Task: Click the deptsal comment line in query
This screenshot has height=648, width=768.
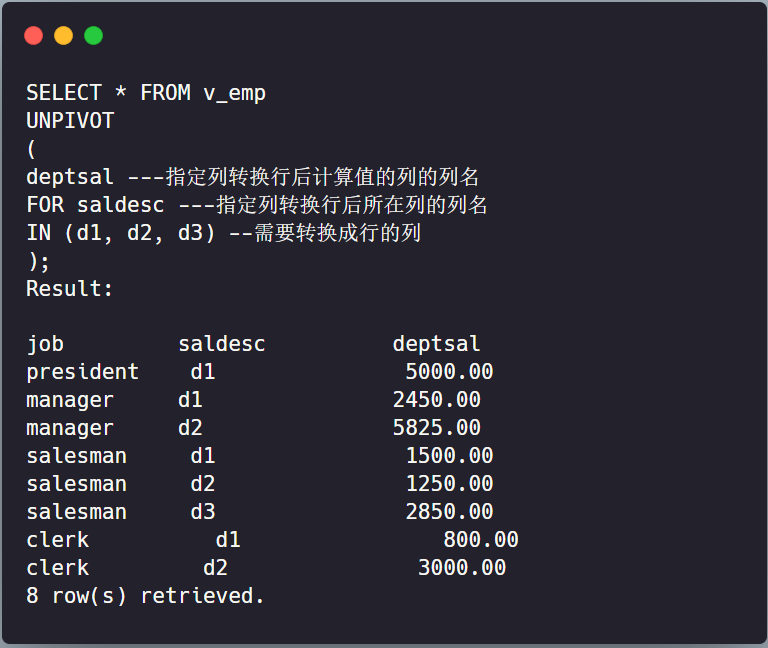Action: [x=252, y=177]
